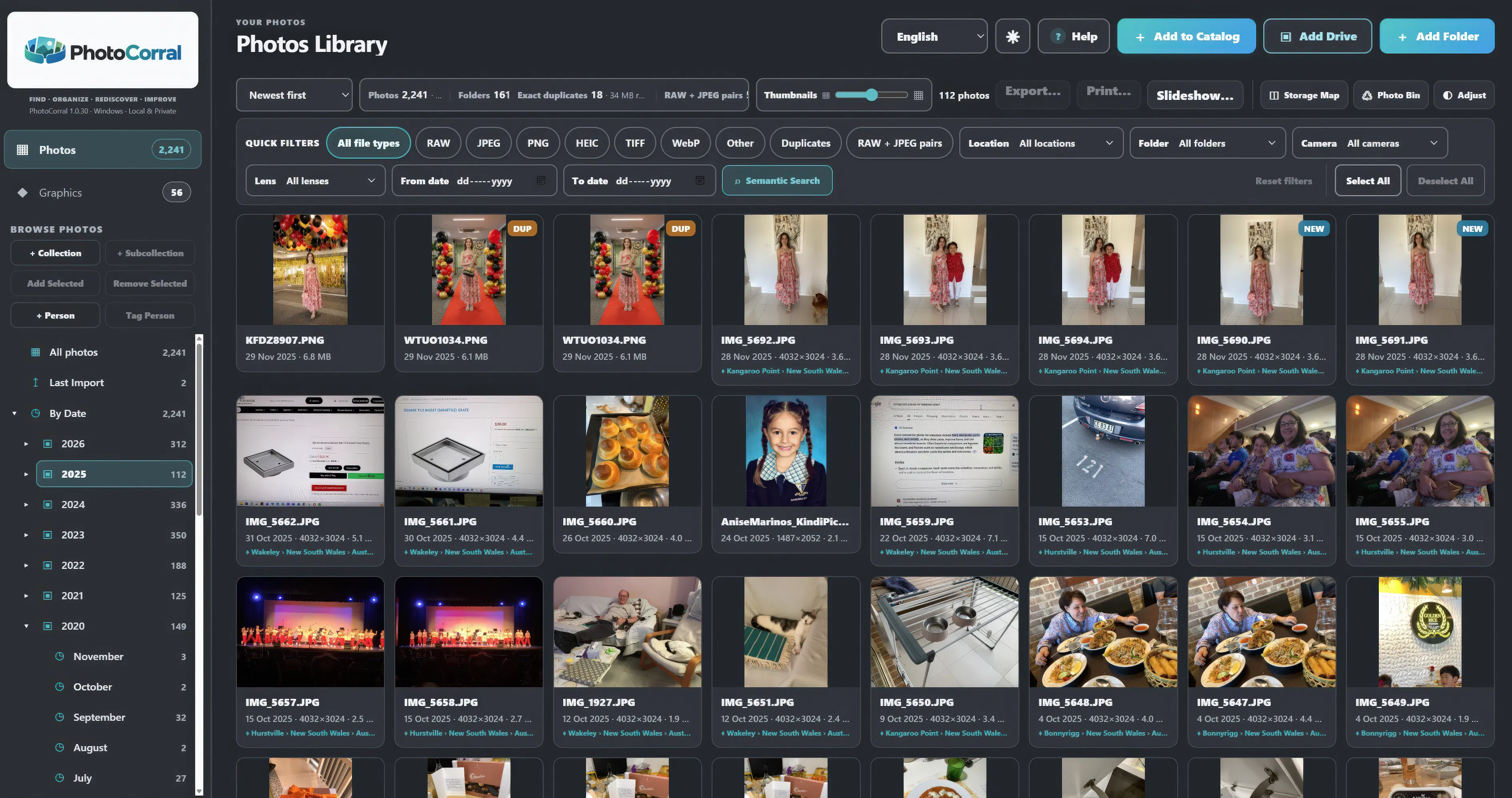Click the Select All button
Image resolution: width=1512 pixels, height=798 pixels.
[x=1367, y=181]
